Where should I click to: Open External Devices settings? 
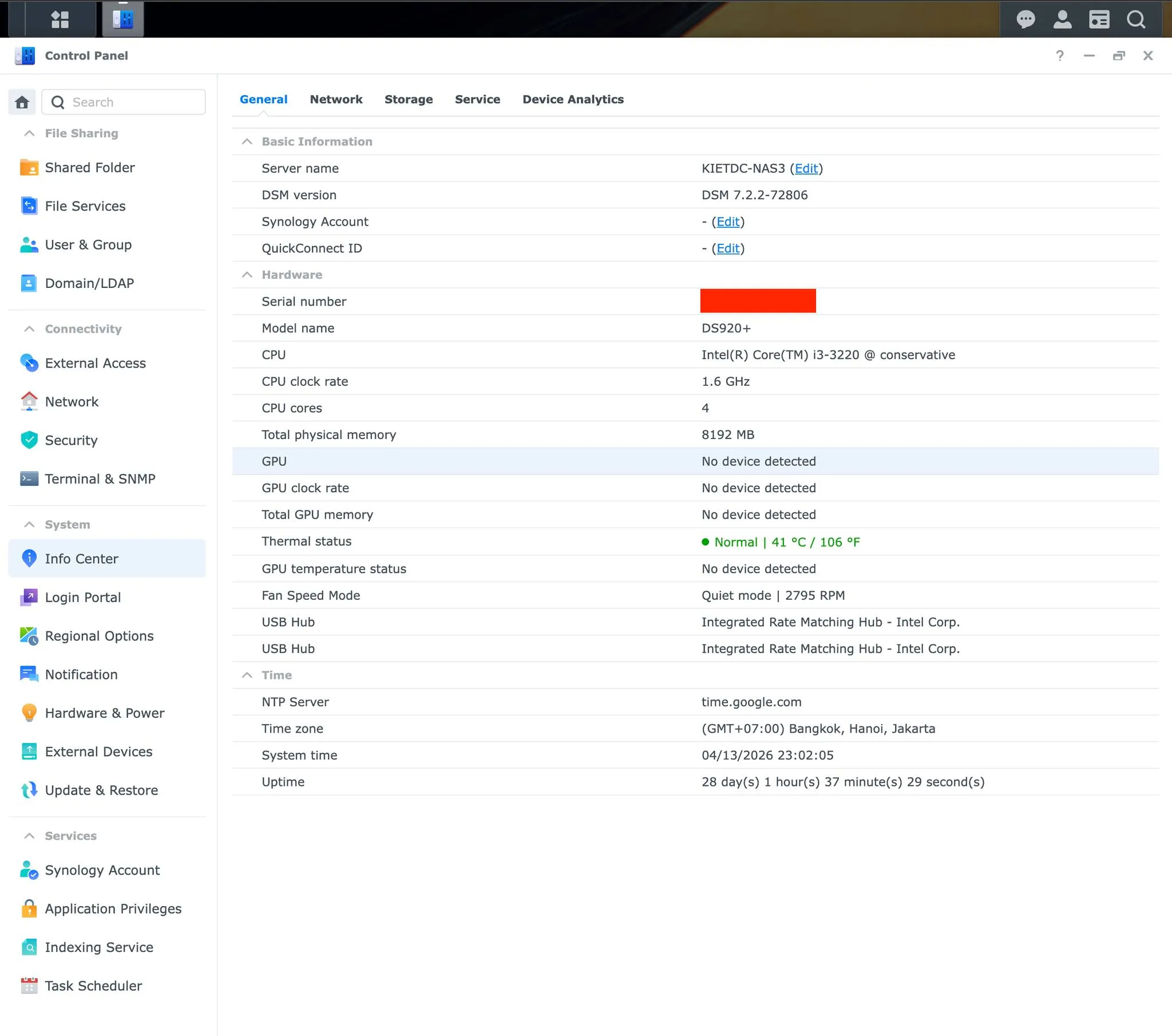[107, 752]
